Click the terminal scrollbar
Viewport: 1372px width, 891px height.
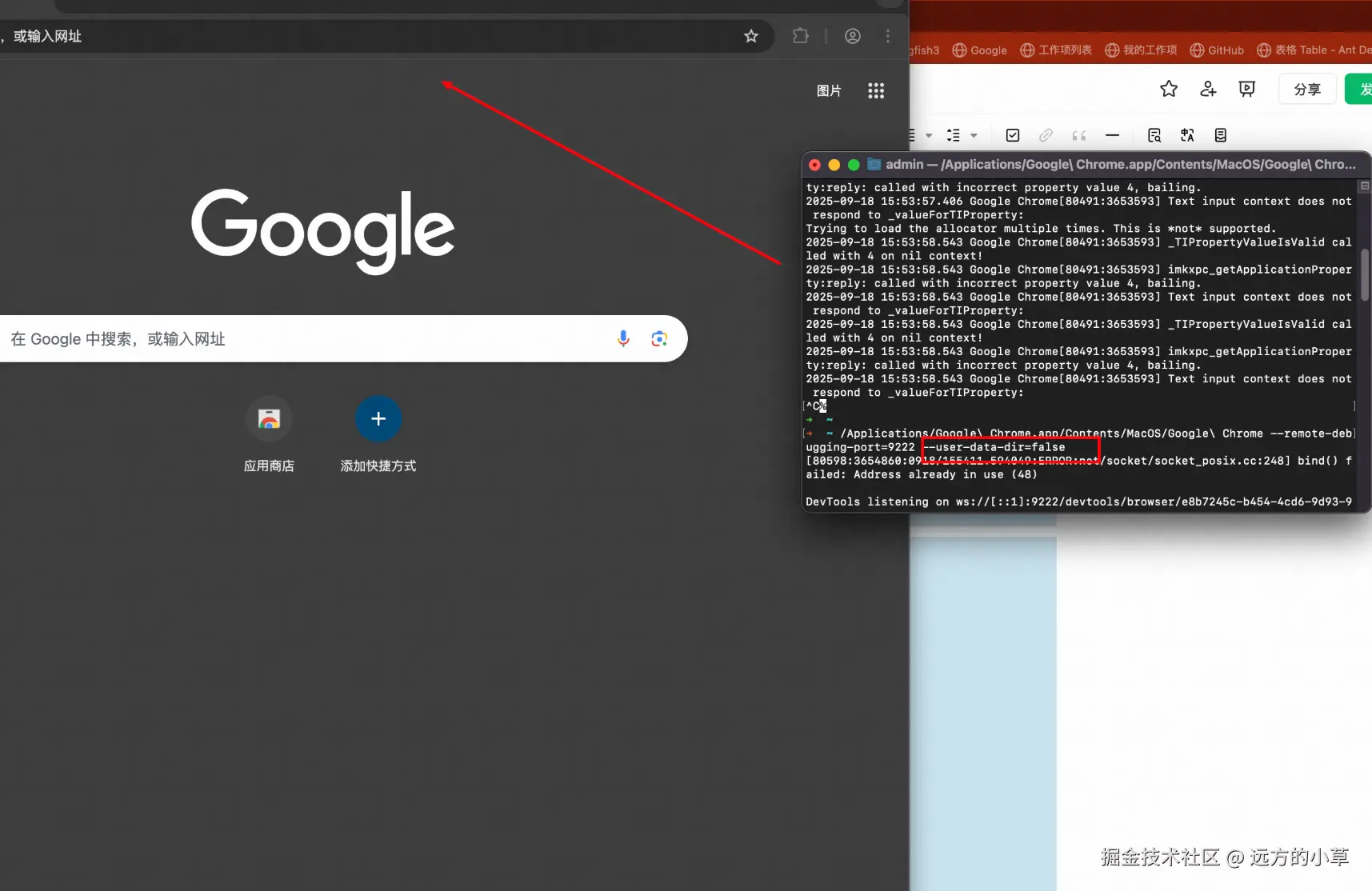click(1365, 275)
